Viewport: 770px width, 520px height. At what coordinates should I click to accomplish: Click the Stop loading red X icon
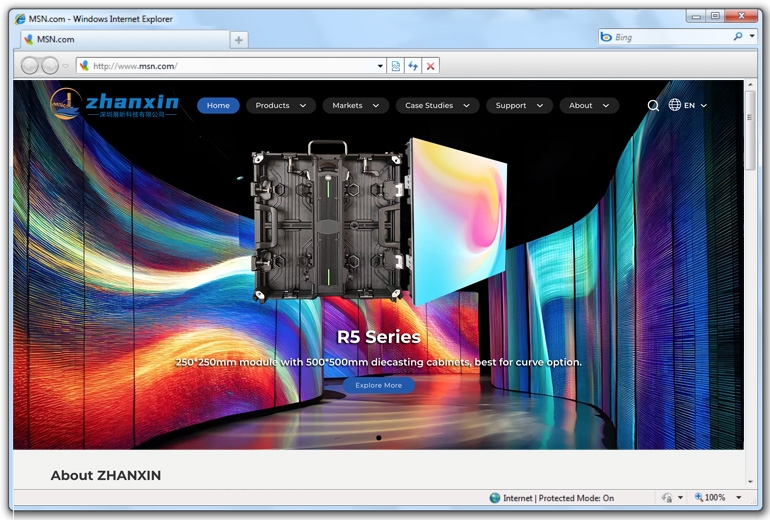point(430,66)
